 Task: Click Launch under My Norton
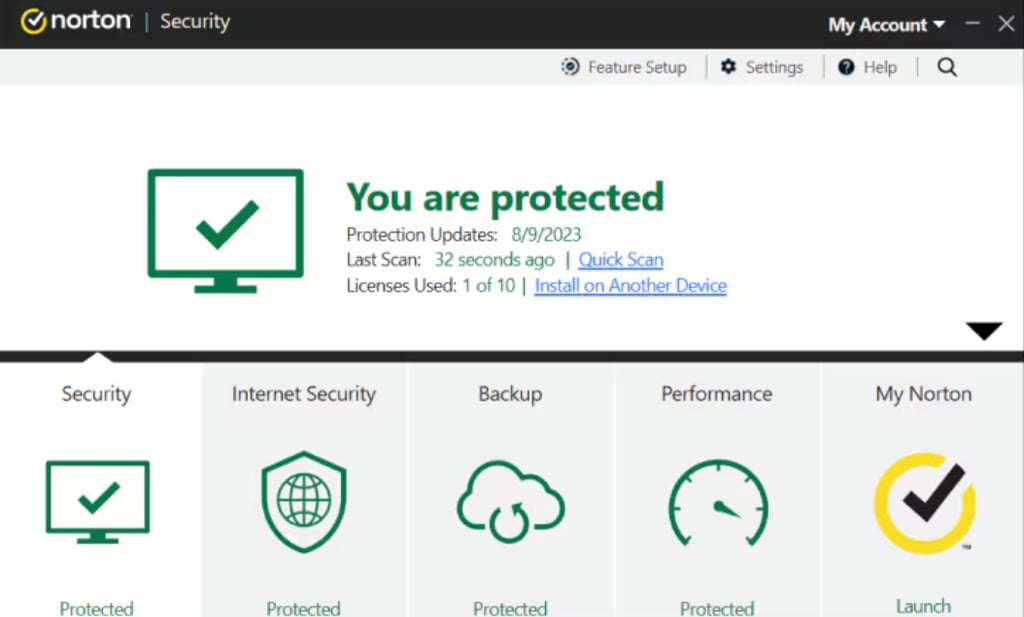point(923,606)
